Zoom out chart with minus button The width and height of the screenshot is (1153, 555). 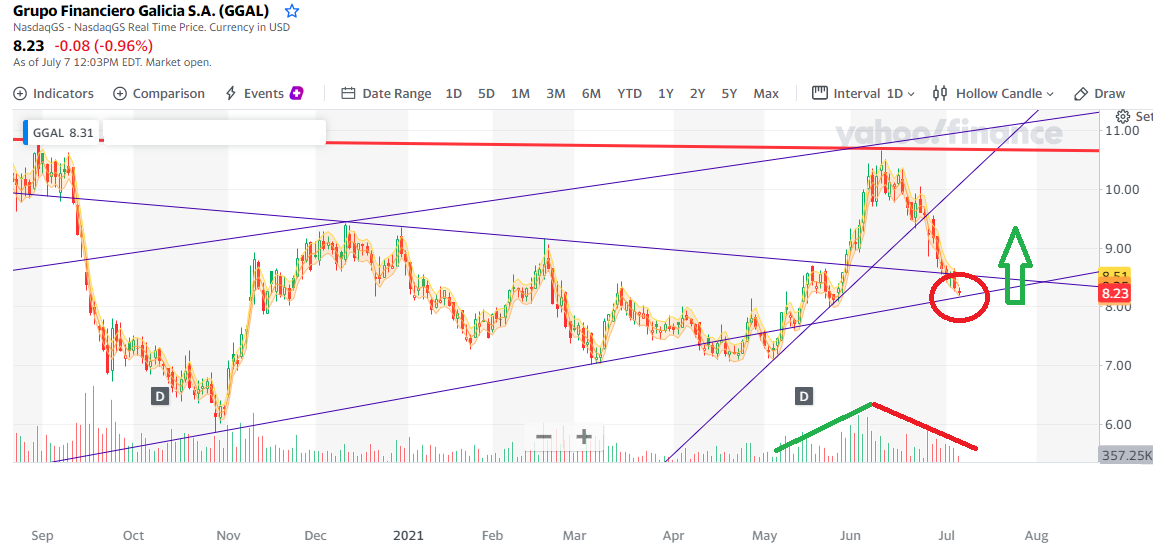click(544, 437)
